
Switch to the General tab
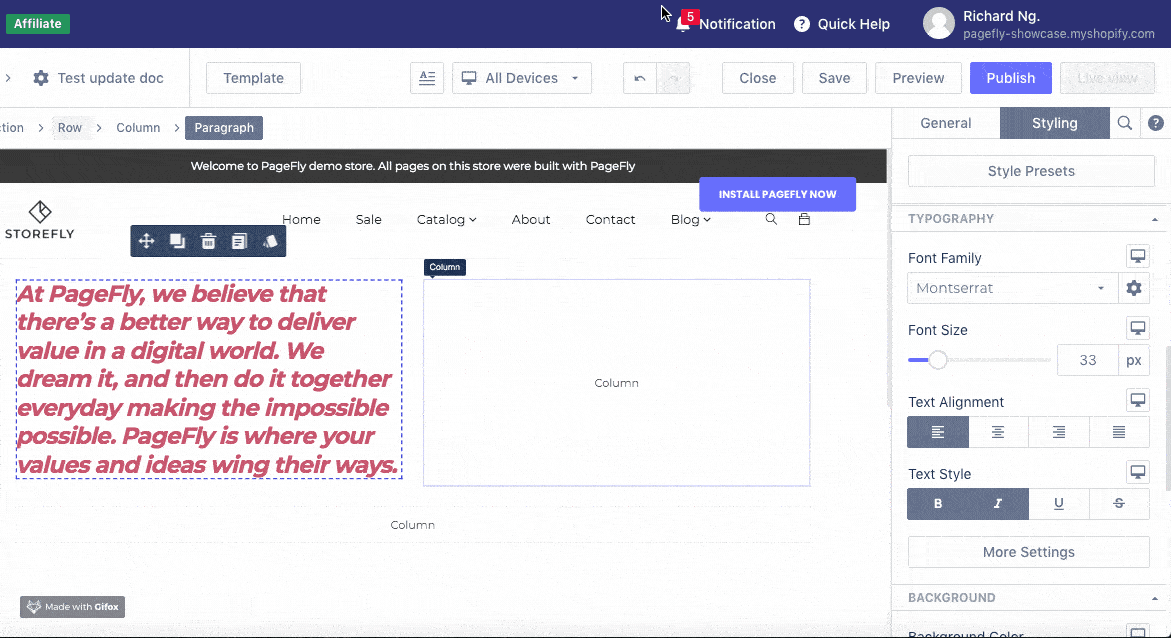point(945,123)
